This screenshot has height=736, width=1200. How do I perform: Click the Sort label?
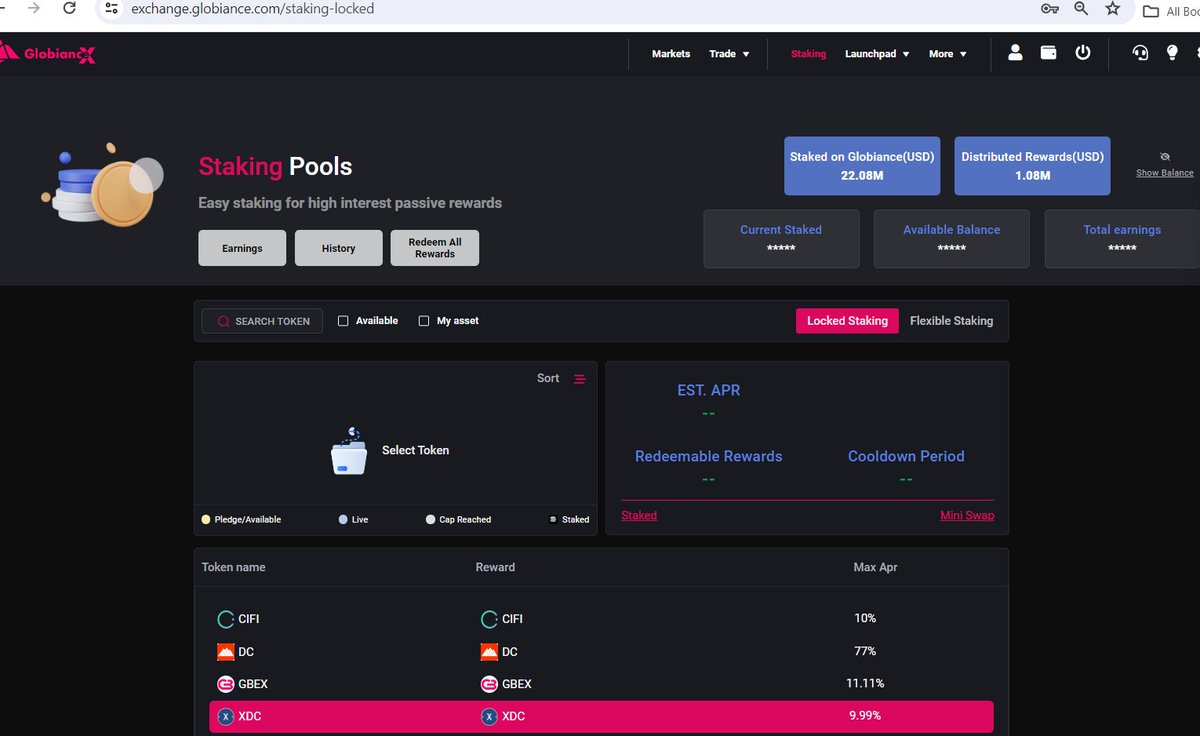pyautogui.click(x=548, y=378)
